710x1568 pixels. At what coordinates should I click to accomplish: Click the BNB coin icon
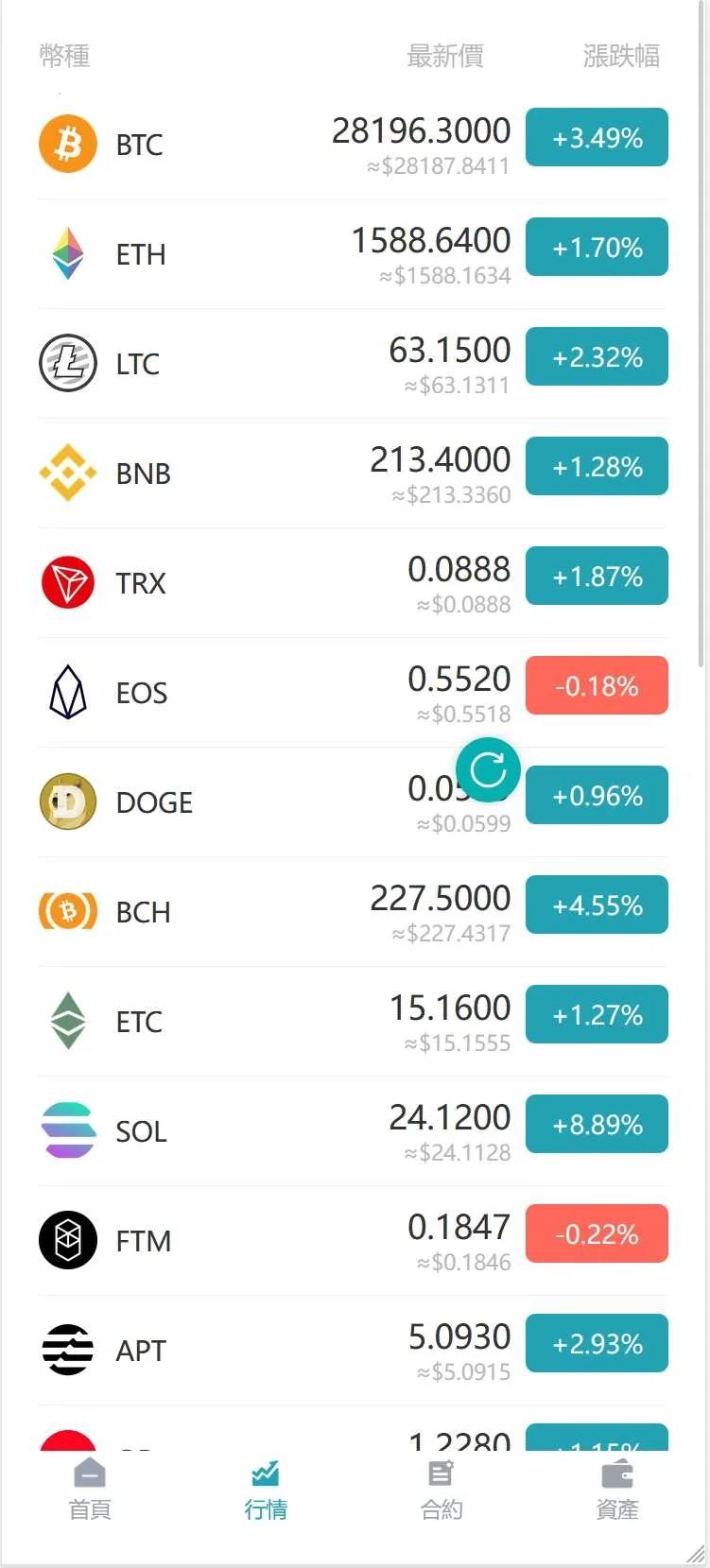coord(68,473)
